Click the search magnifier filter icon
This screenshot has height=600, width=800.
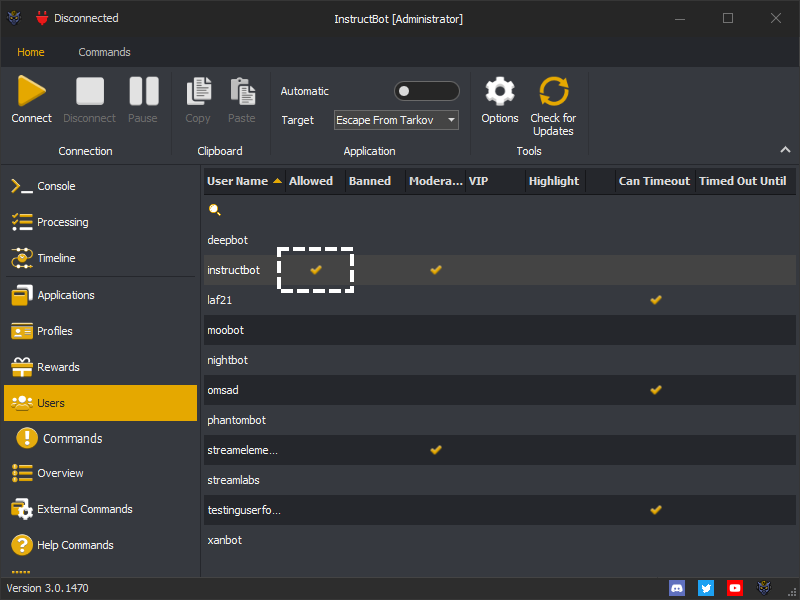(x=215, y=210)
